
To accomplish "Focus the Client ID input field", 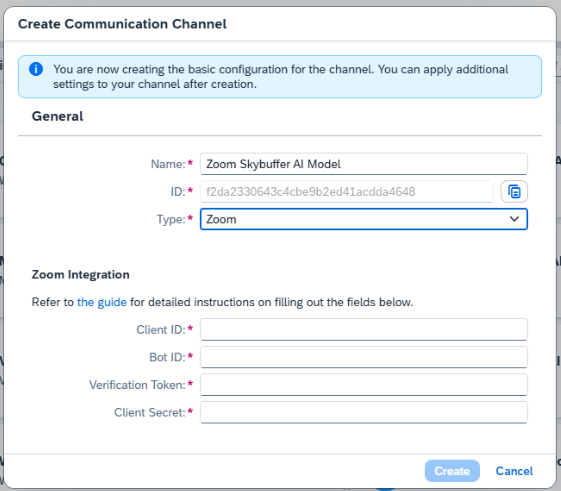I will click(x=364, y=329).
